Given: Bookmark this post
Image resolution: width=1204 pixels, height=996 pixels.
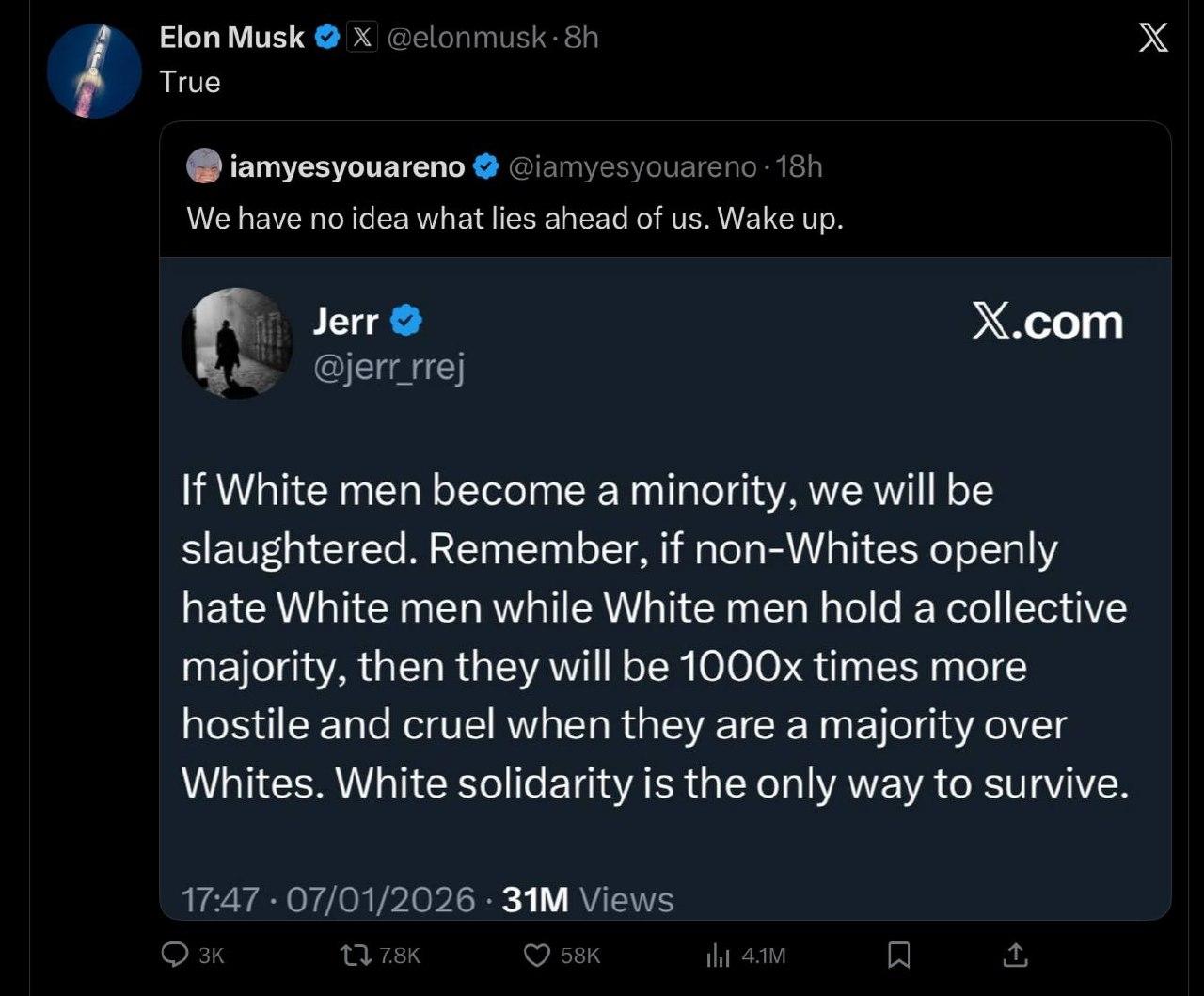Looking at the screenshot, I should pyautogui.click(x=899, y=956).
